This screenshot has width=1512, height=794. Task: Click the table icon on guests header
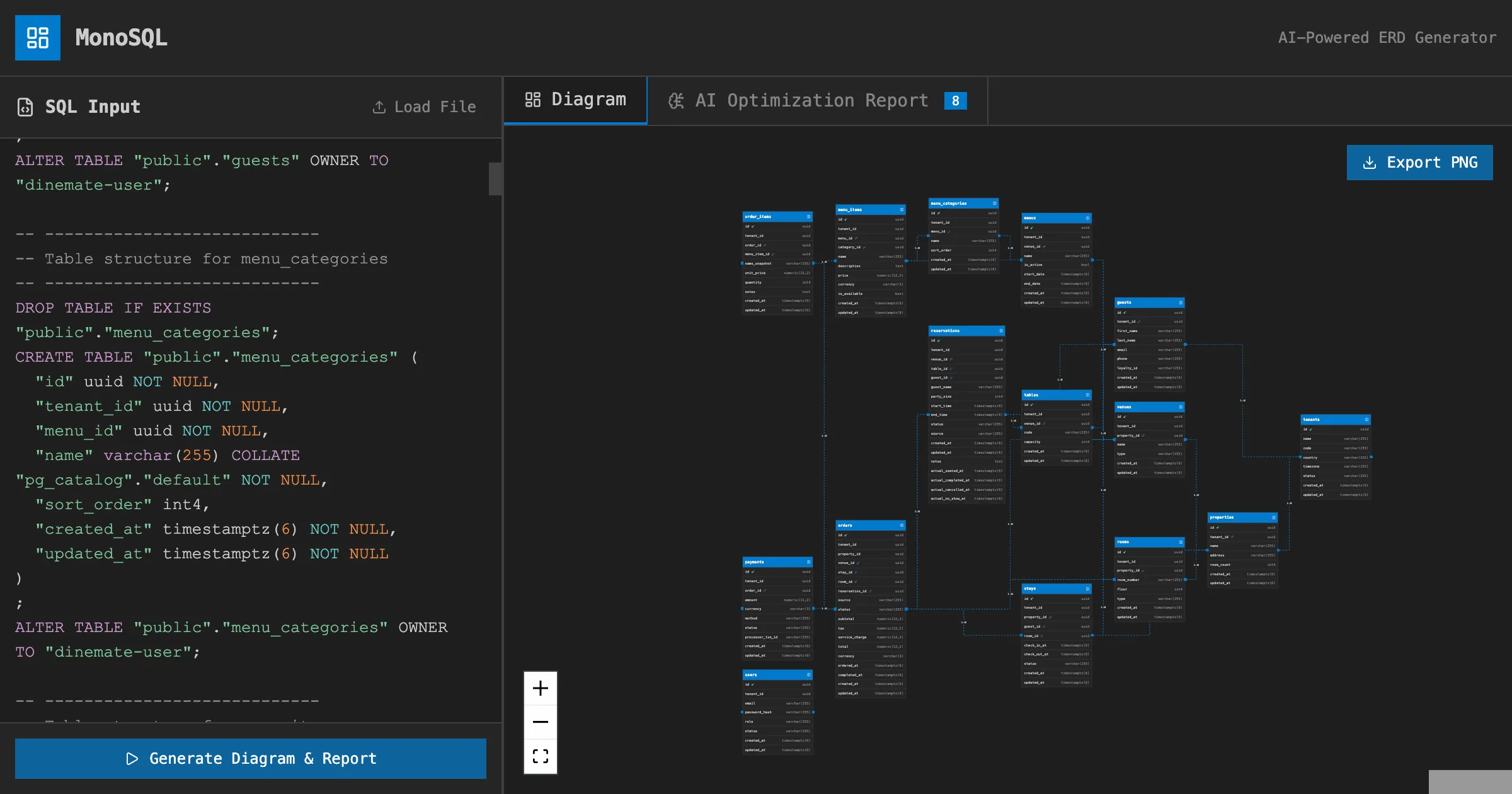[1181, 302]
